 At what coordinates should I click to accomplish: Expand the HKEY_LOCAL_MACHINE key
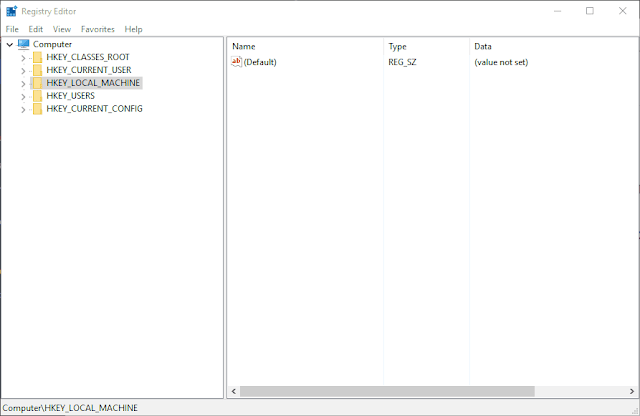click(x=23, y=84)
